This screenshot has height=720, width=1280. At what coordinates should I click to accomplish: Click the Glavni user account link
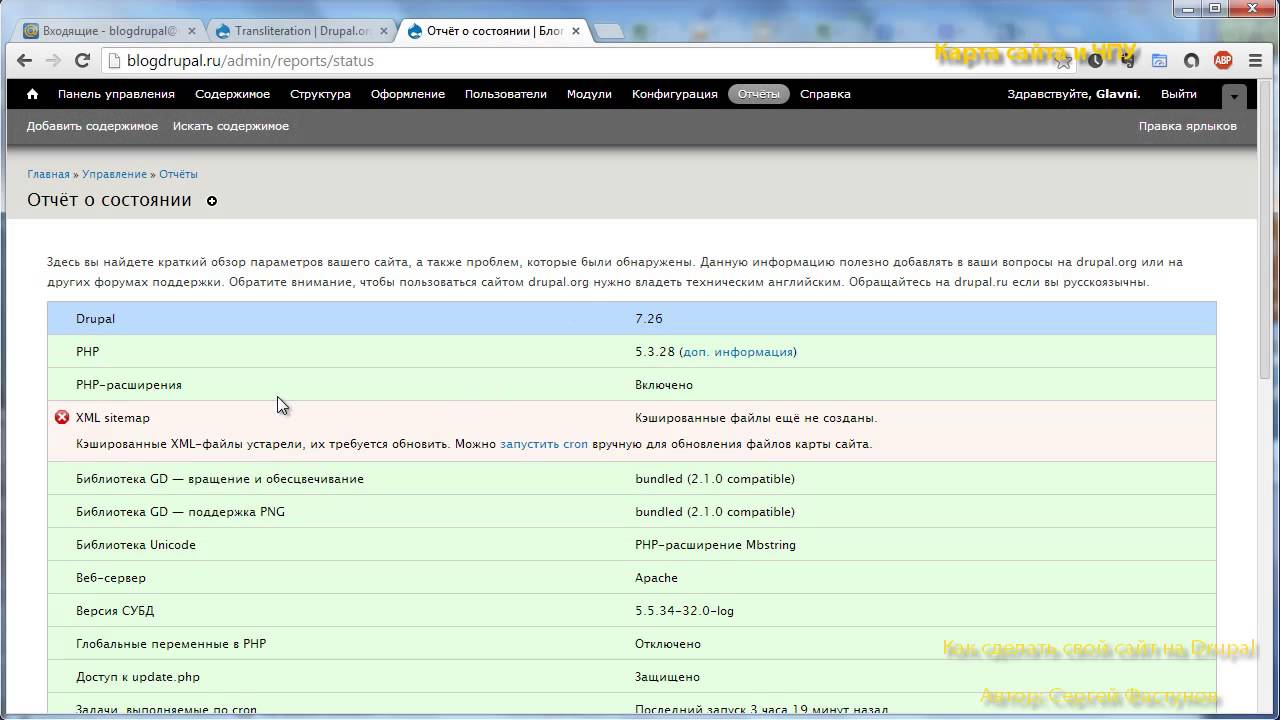pos(1117,94)
